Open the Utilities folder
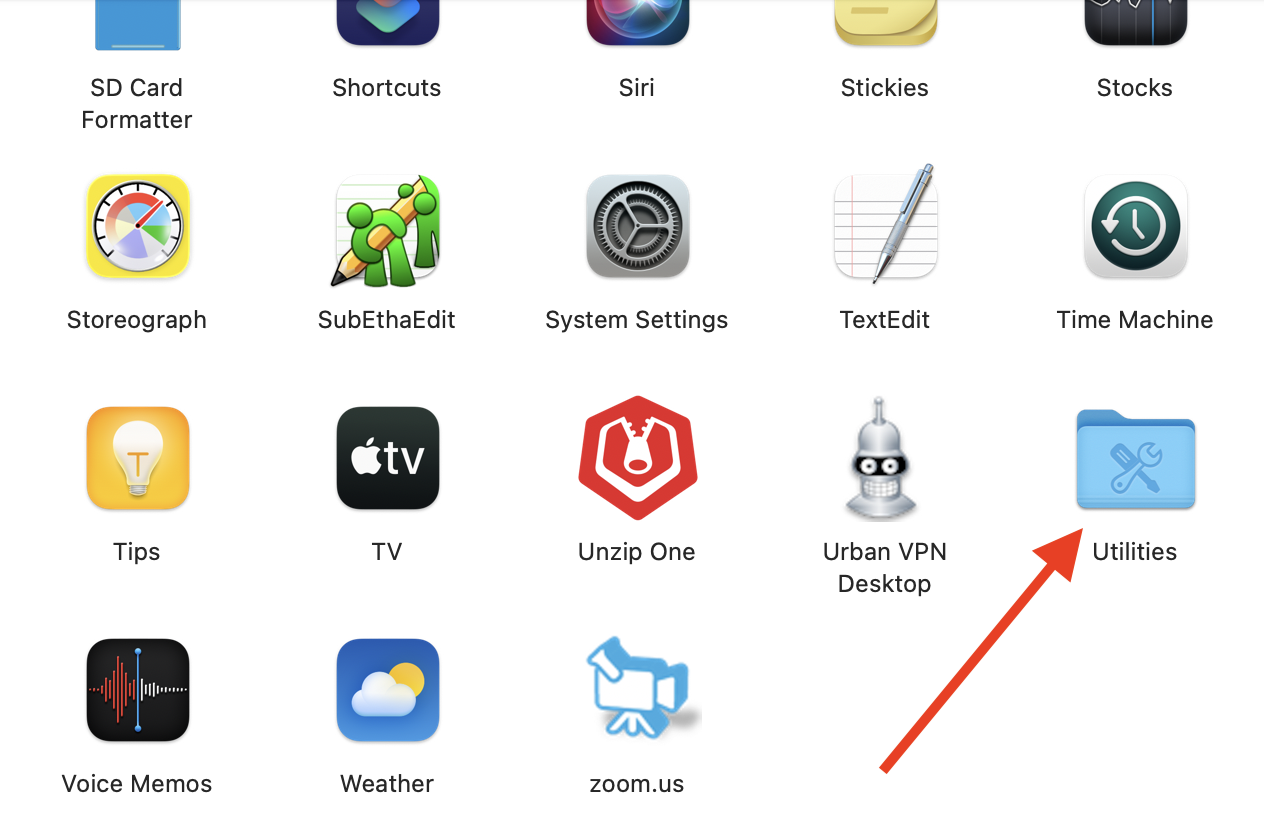The image size is (1264, 838). tap(1135, 459)
